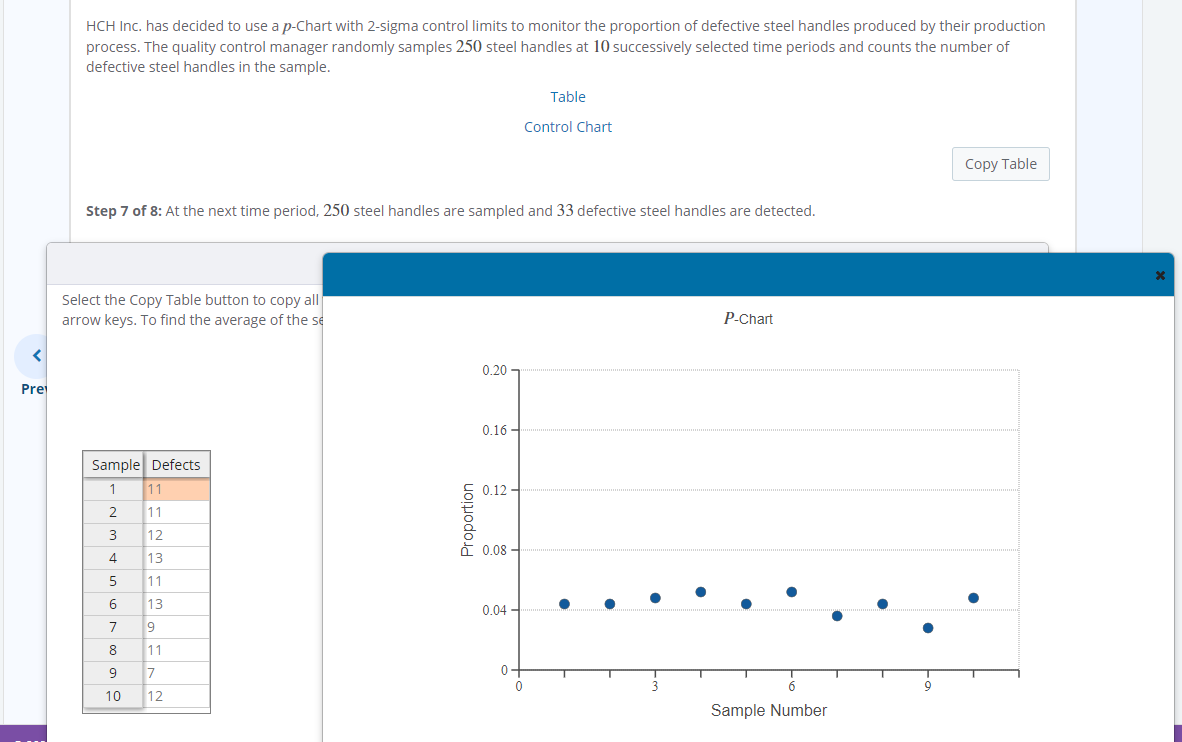Open the Control Chart view
The width and height of the screenshot is (1182, 742).
[x=567, y=126]
